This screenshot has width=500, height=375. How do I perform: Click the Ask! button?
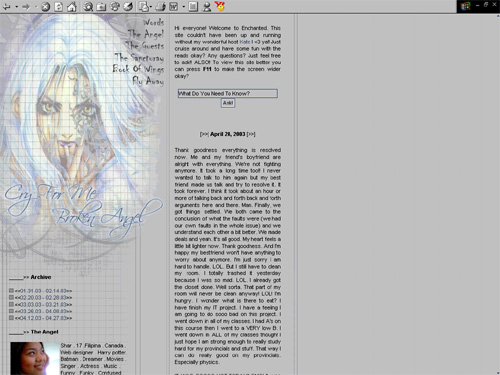tap(228, 103)
